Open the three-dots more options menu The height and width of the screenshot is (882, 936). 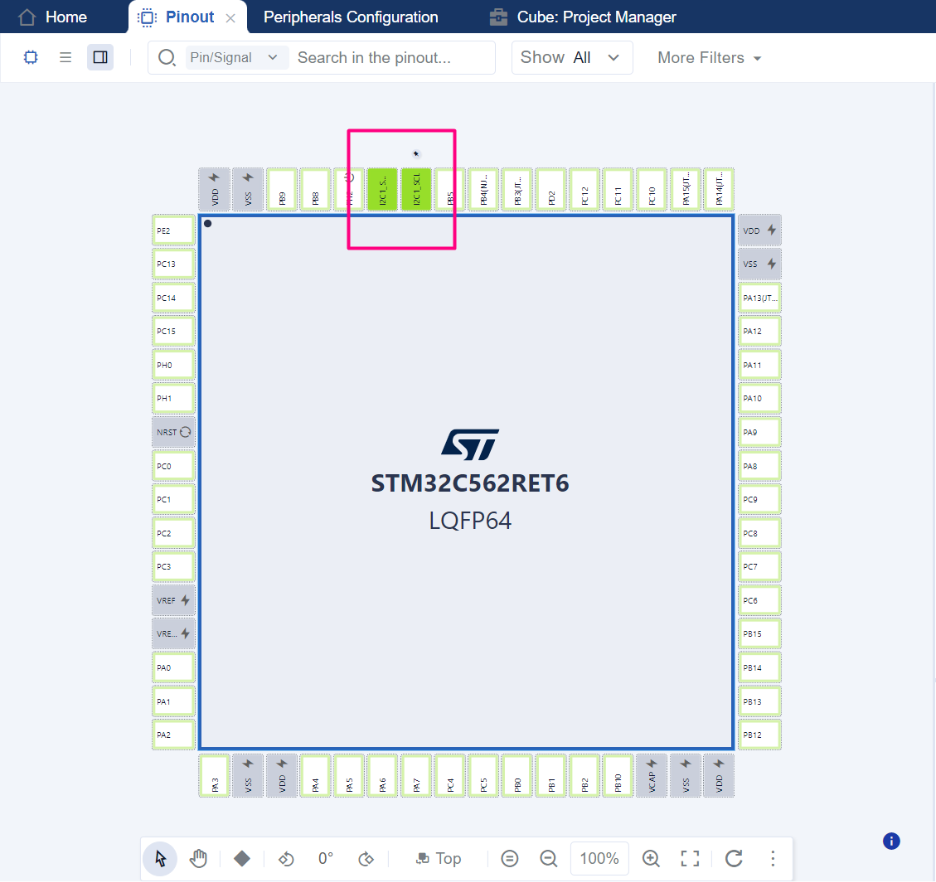pyautogui.click(x=773, y=859)
